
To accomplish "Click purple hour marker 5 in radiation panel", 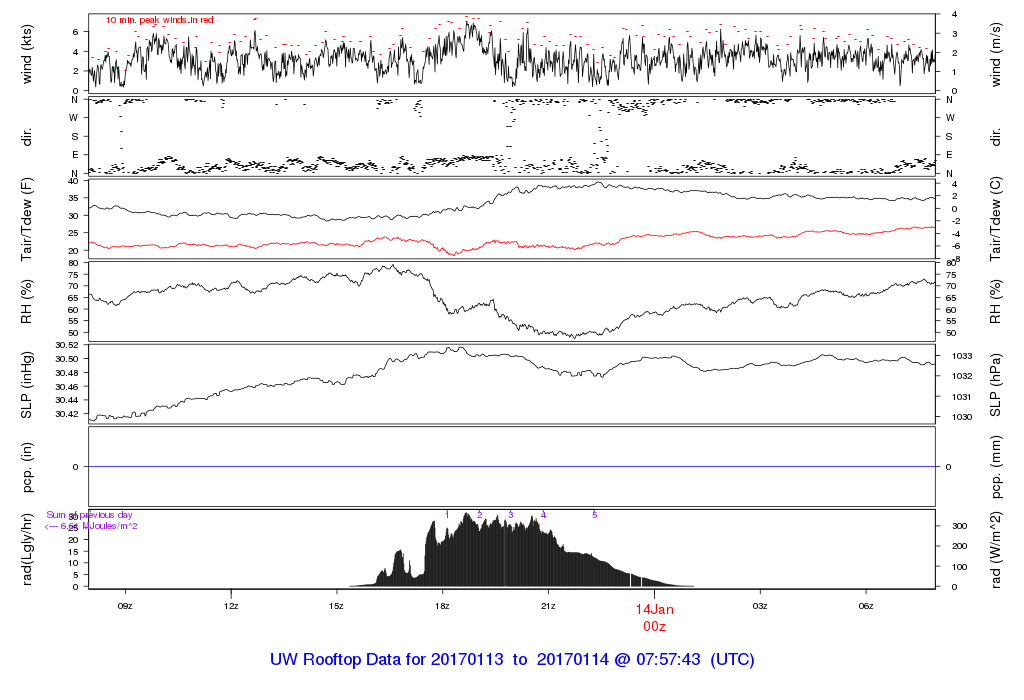I will pos(595,515).
